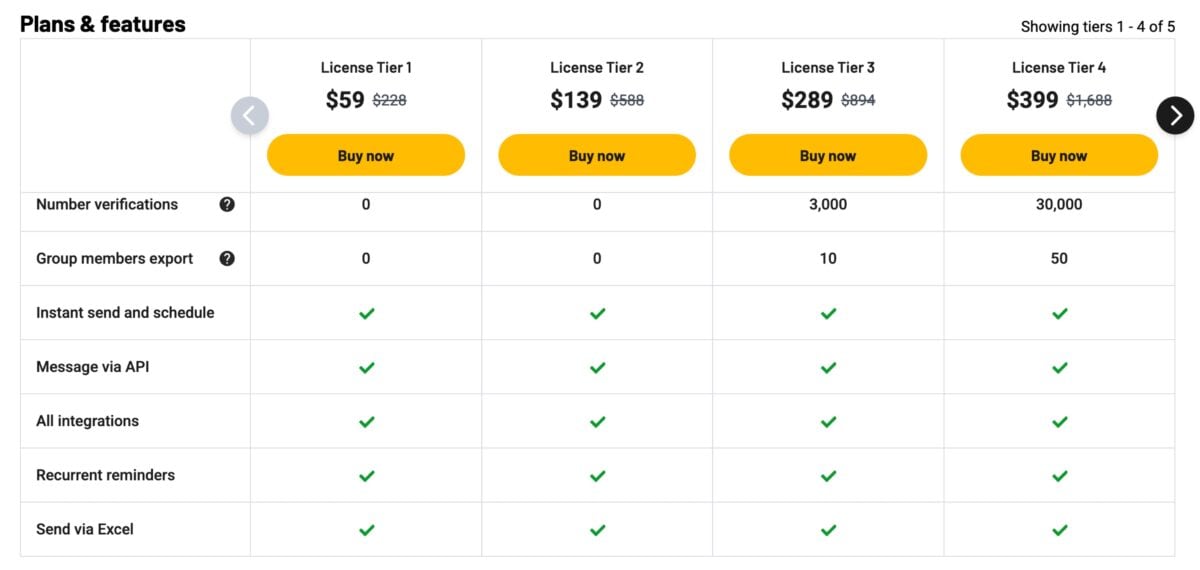1200x570 pixels.
Task: Click the $399 Tier 4 price
Action: pyautogui.click(x=1032, y=100)
